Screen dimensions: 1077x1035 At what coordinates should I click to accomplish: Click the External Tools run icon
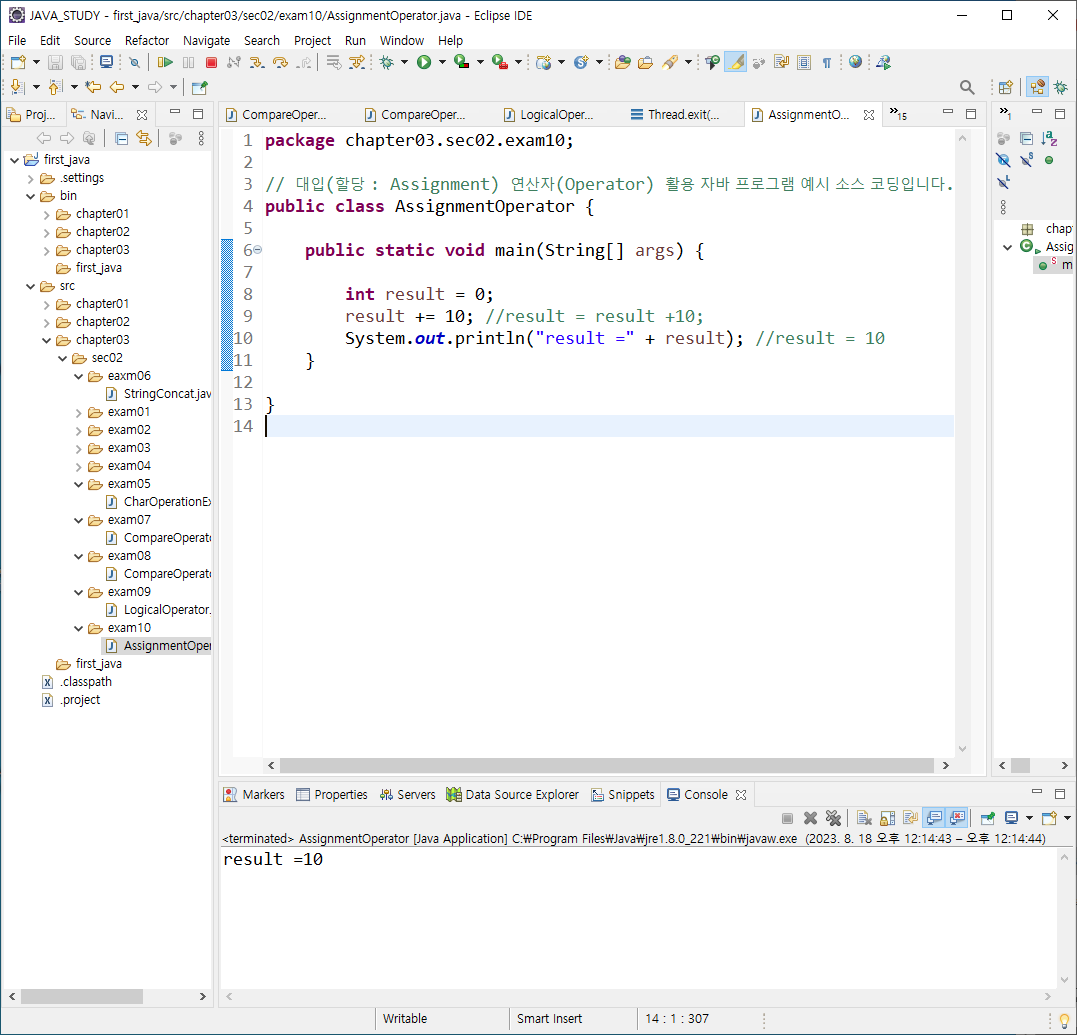[501, 62]
